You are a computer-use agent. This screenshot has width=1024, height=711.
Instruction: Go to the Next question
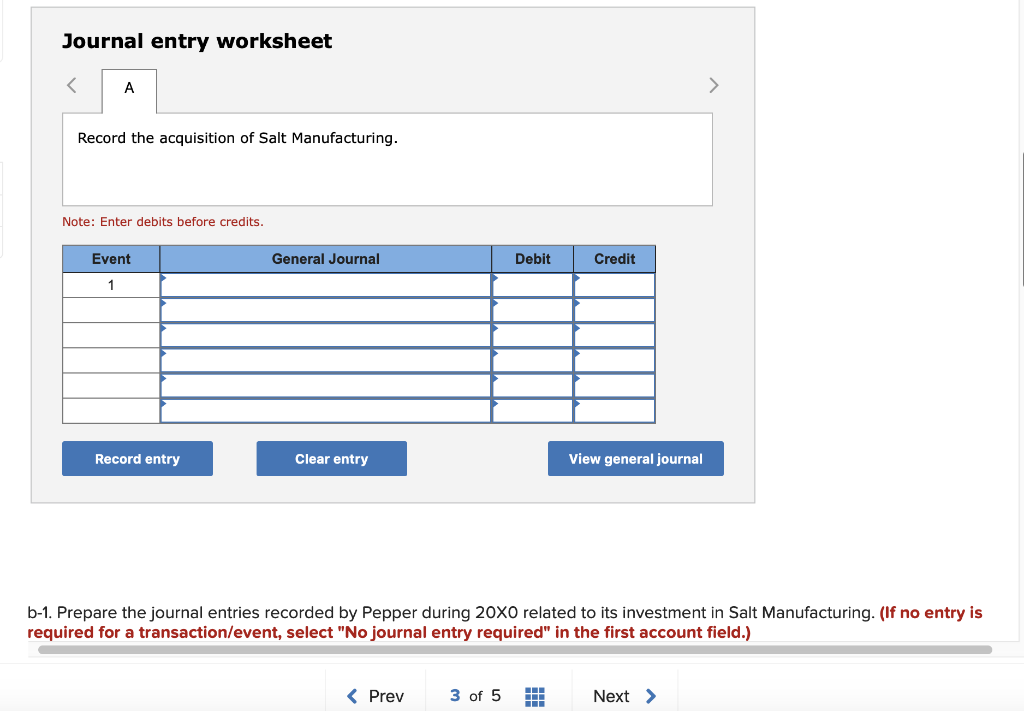click(x=625, y=696)
